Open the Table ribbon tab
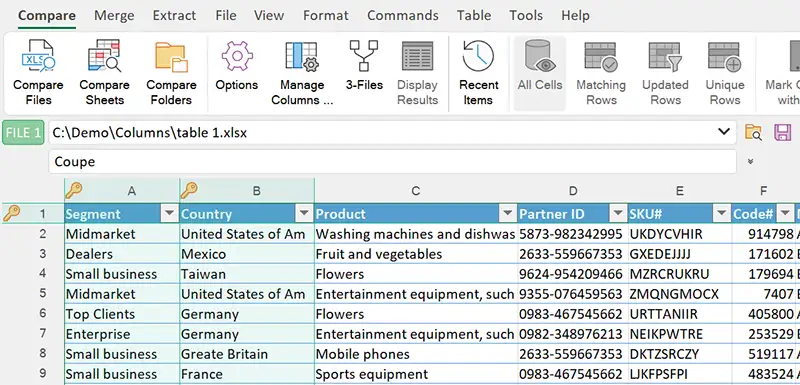The width and height of the screenshot is (800, 385). point(474,16)
